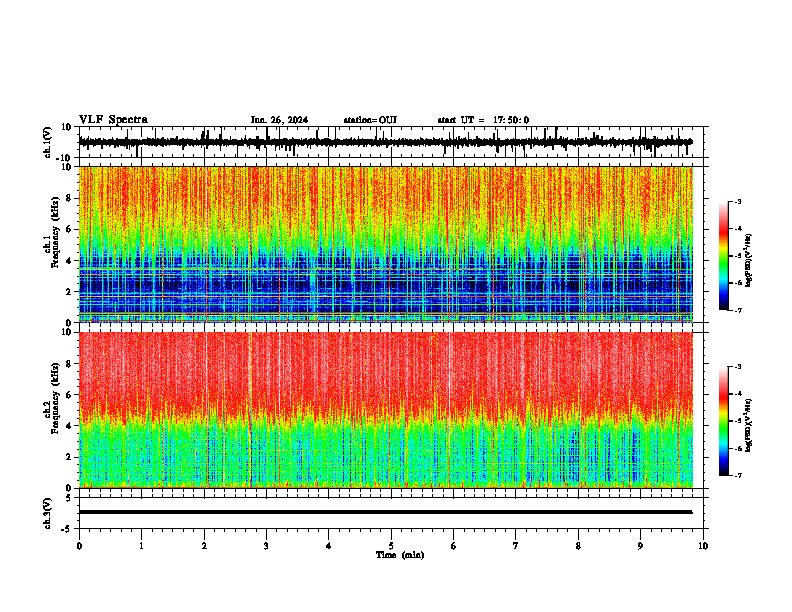The image size is (792, 612).
Task: Click time axis tick label "6"
Action: [454, 546]
